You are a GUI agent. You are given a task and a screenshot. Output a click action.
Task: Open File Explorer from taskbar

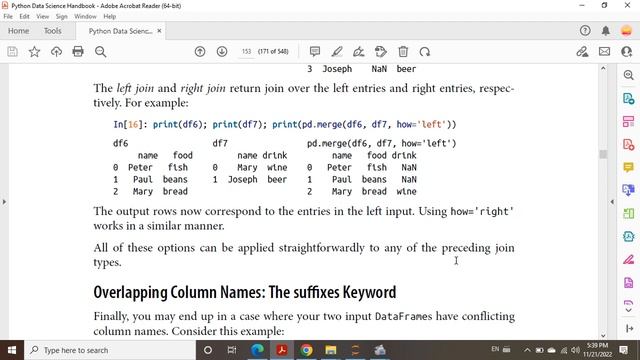coord(331,350)
